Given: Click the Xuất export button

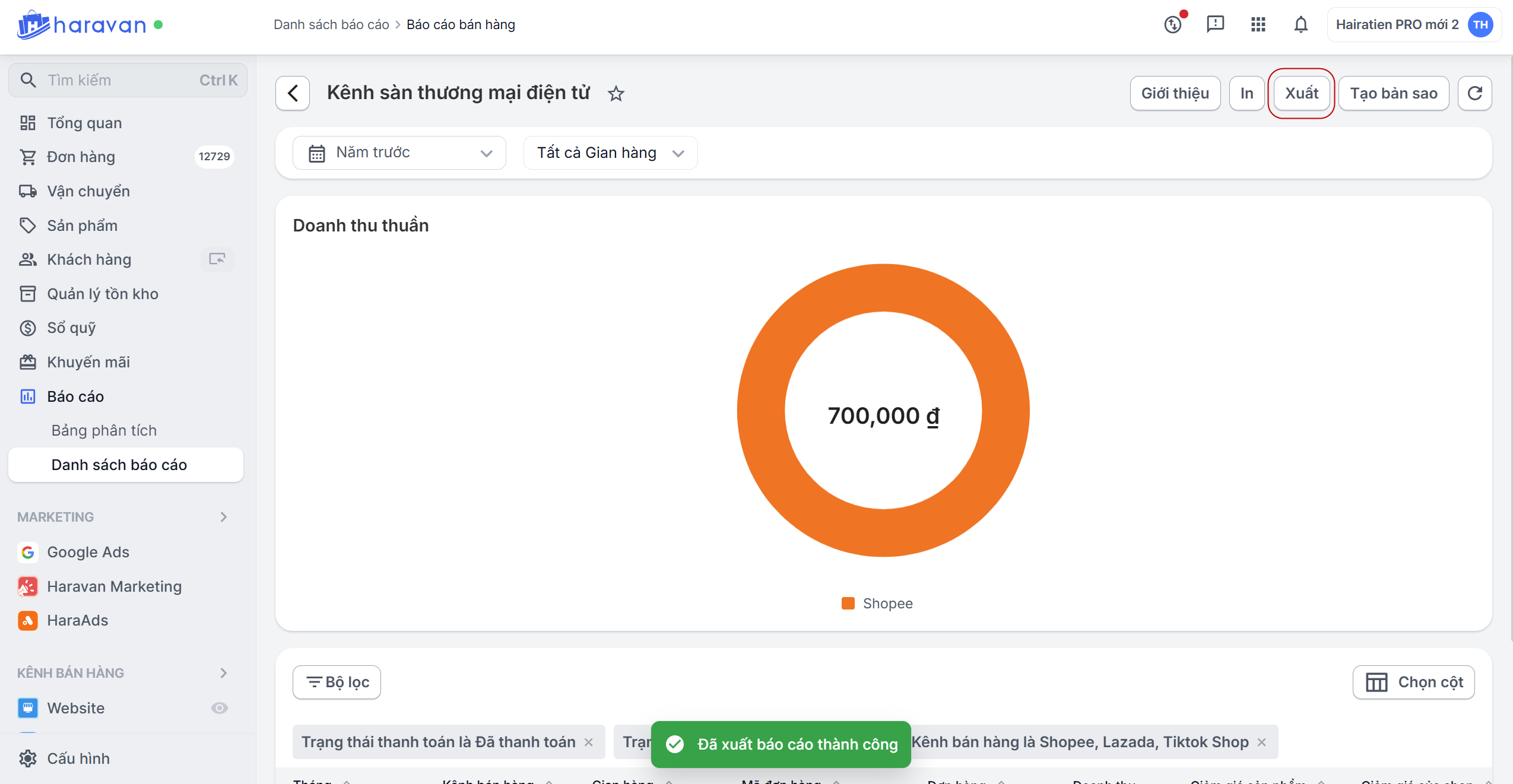Looking at the screenshot, I should 1301,93.
